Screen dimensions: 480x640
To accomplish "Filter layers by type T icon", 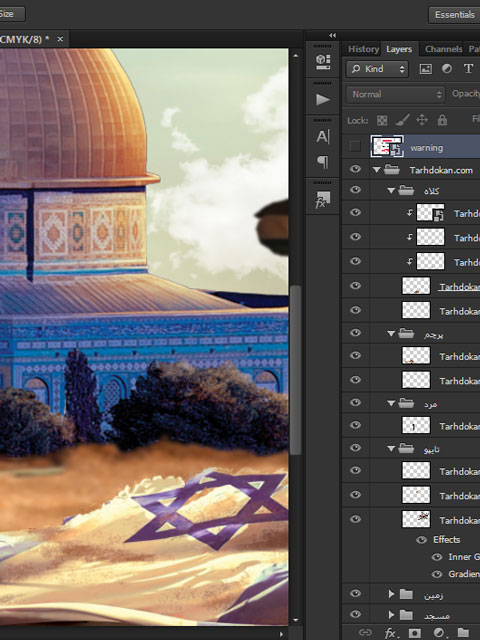I will click(x=468, y=69).
